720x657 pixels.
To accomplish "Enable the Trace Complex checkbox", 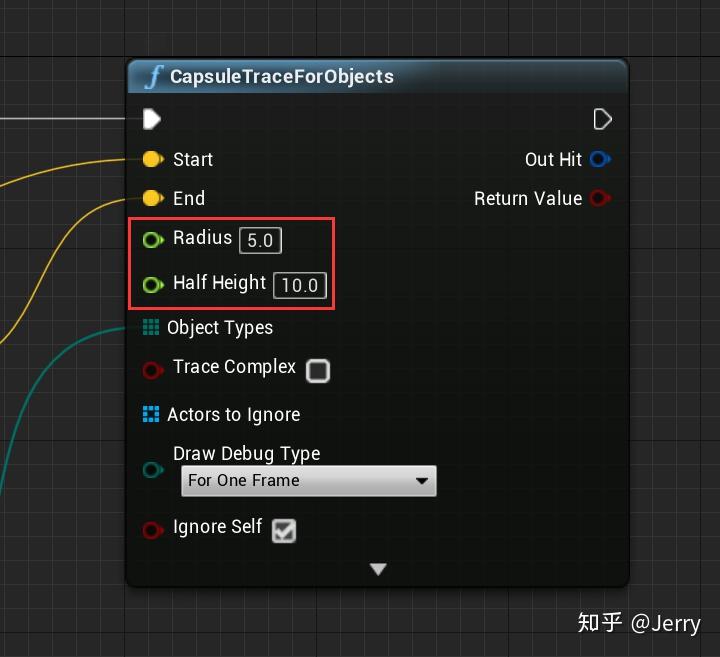I will (318, 371).
